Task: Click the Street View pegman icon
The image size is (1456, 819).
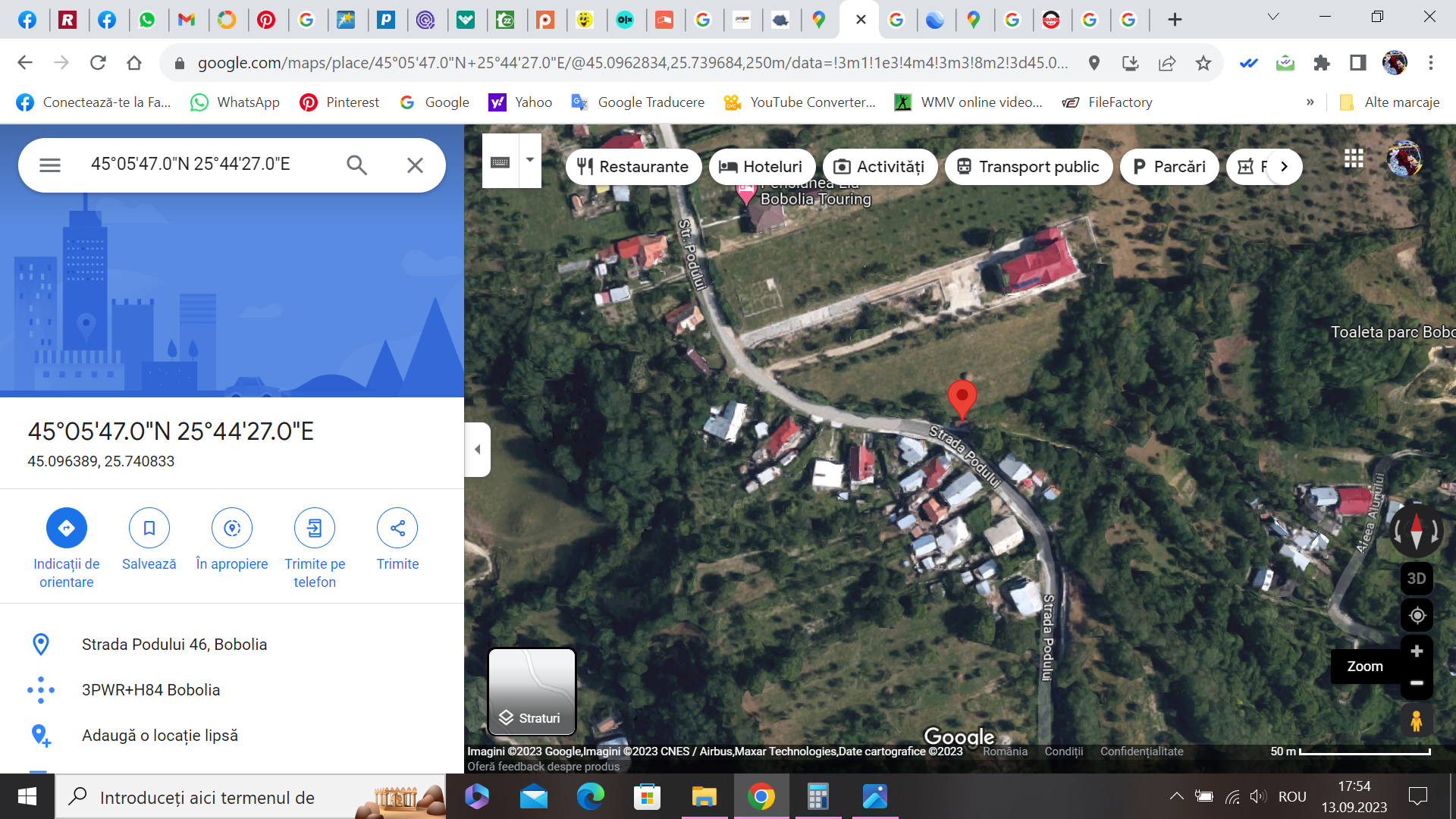Action: pos(1416,720)
